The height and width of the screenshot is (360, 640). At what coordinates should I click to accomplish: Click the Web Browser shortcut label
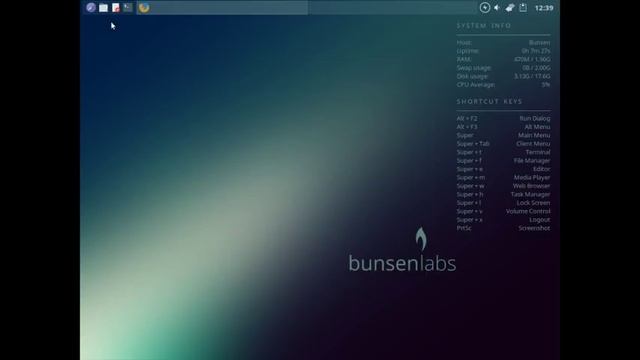[x=531, y=186]
